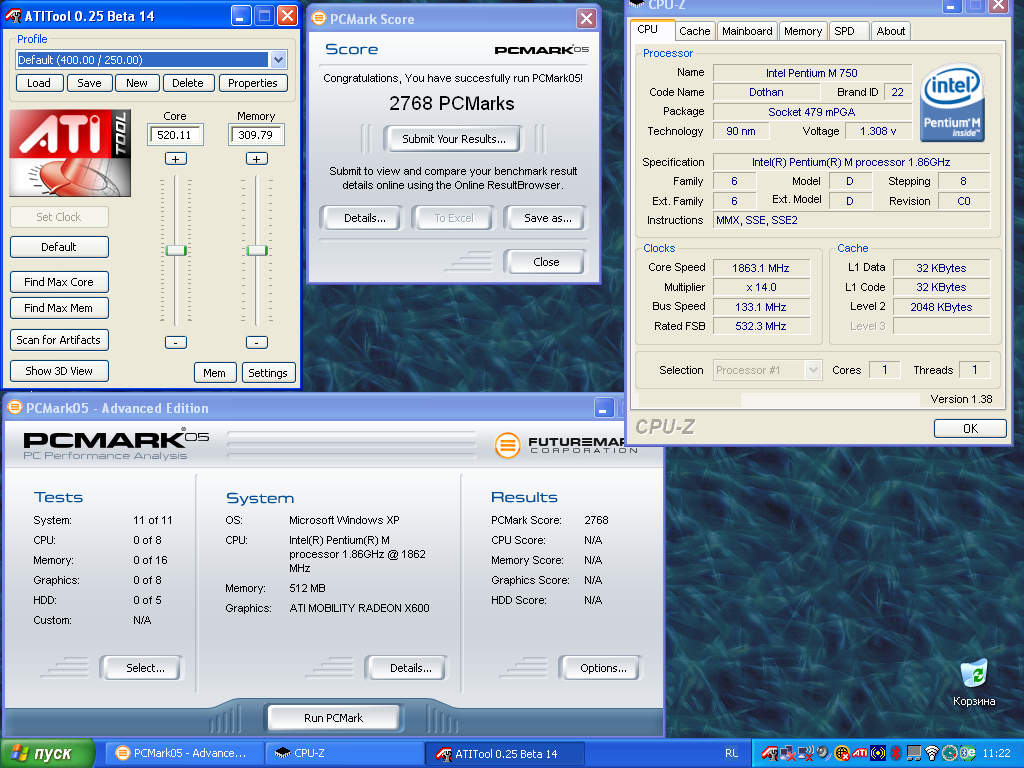Image resolution: width=1024 pixels, height=768 pixels.
Task: Open the Recycle Bin (Корзина) desktop icon
Action: coord(974,683)
